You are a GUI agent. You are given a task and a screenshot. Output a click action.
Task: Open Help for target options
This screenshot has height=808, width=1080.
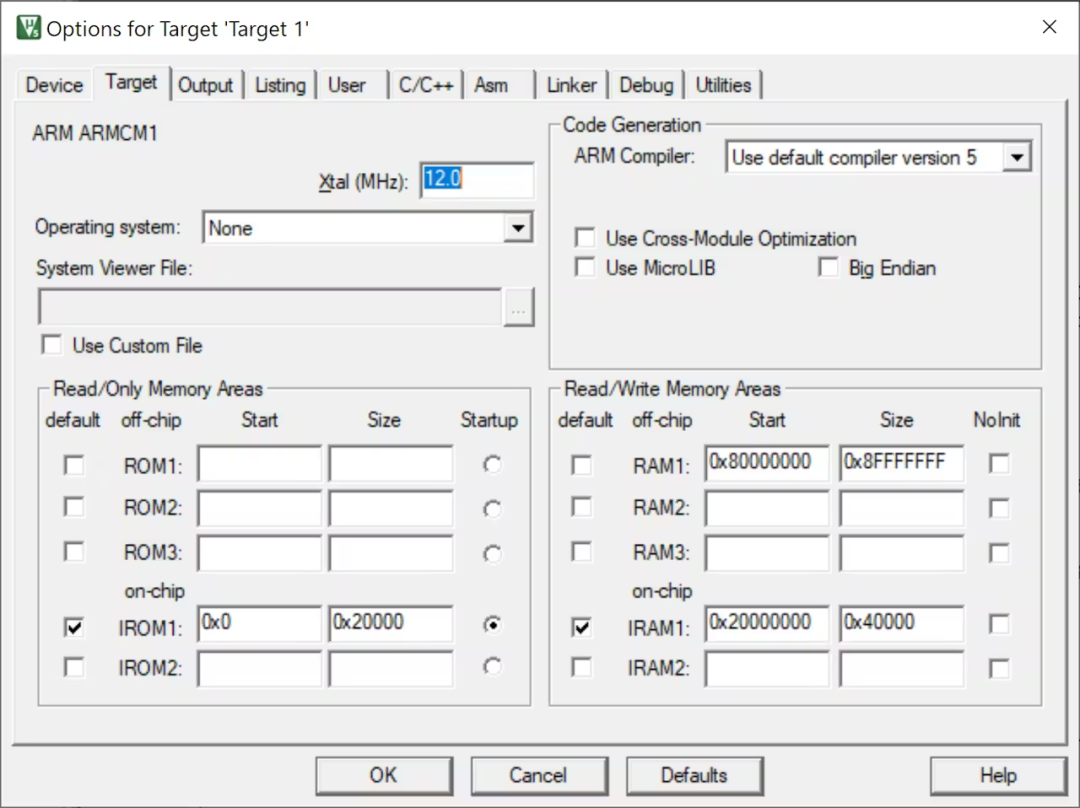[999, 776]
